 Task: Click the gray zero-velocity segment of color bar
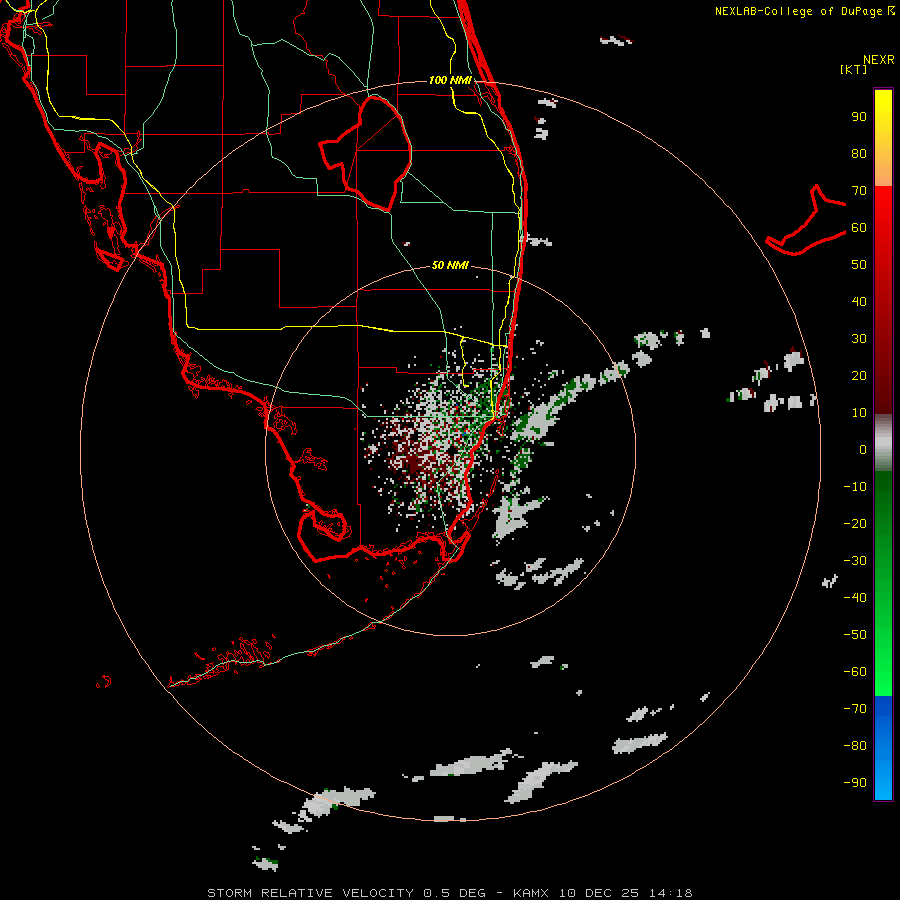883,443
